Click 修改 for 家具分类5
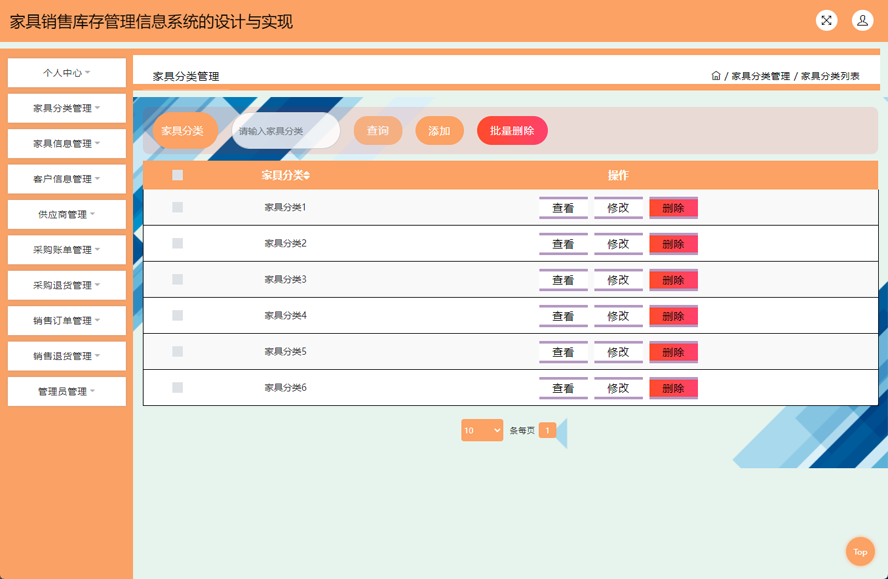This screenshot has height=579, width=888. [618, 352]
